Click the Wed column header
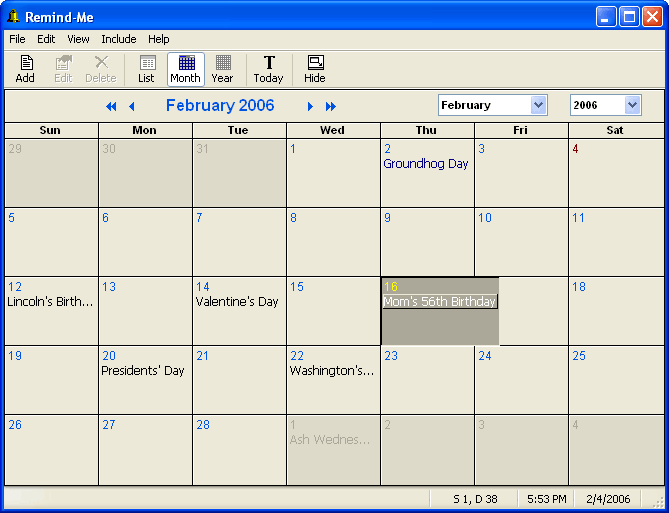Image resolution: width=669 pixels, height=513 pixels. [x=333, y=130]
